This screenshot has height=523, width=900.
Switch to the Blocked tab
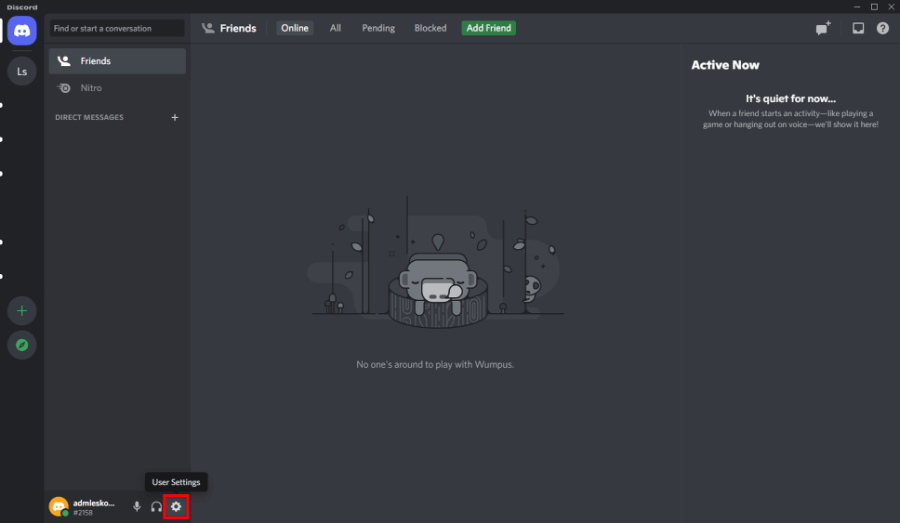(430, 28)
